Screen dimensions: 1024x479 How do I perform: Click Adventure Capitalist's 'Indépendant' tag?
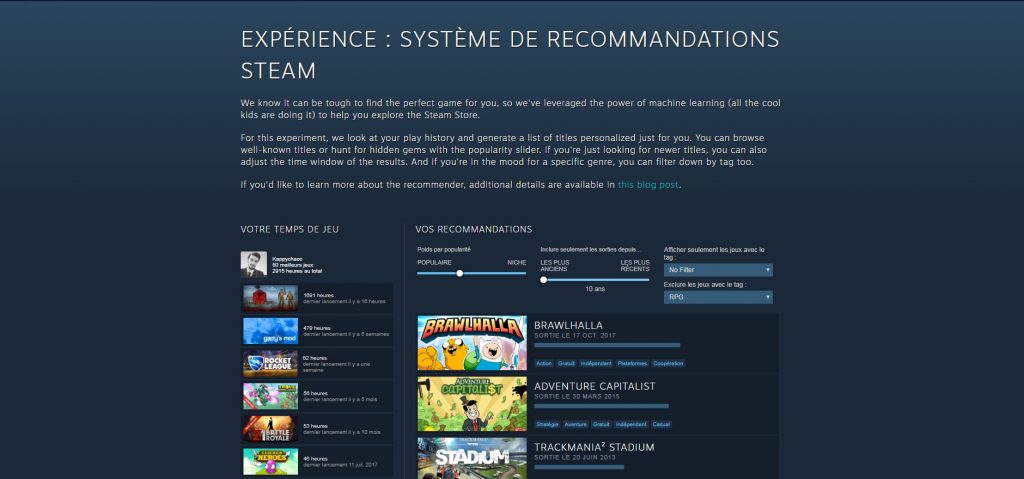coord(631,424)
